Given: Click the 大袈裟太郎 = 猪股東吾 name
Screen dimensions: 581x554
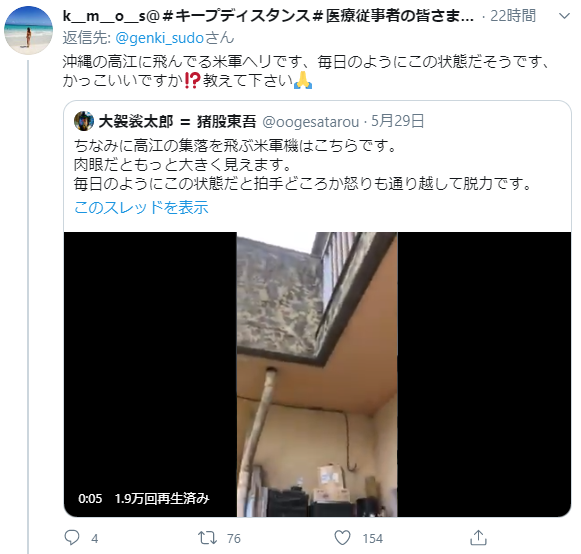Looking at the screenshot, I should tap(177, 122).
